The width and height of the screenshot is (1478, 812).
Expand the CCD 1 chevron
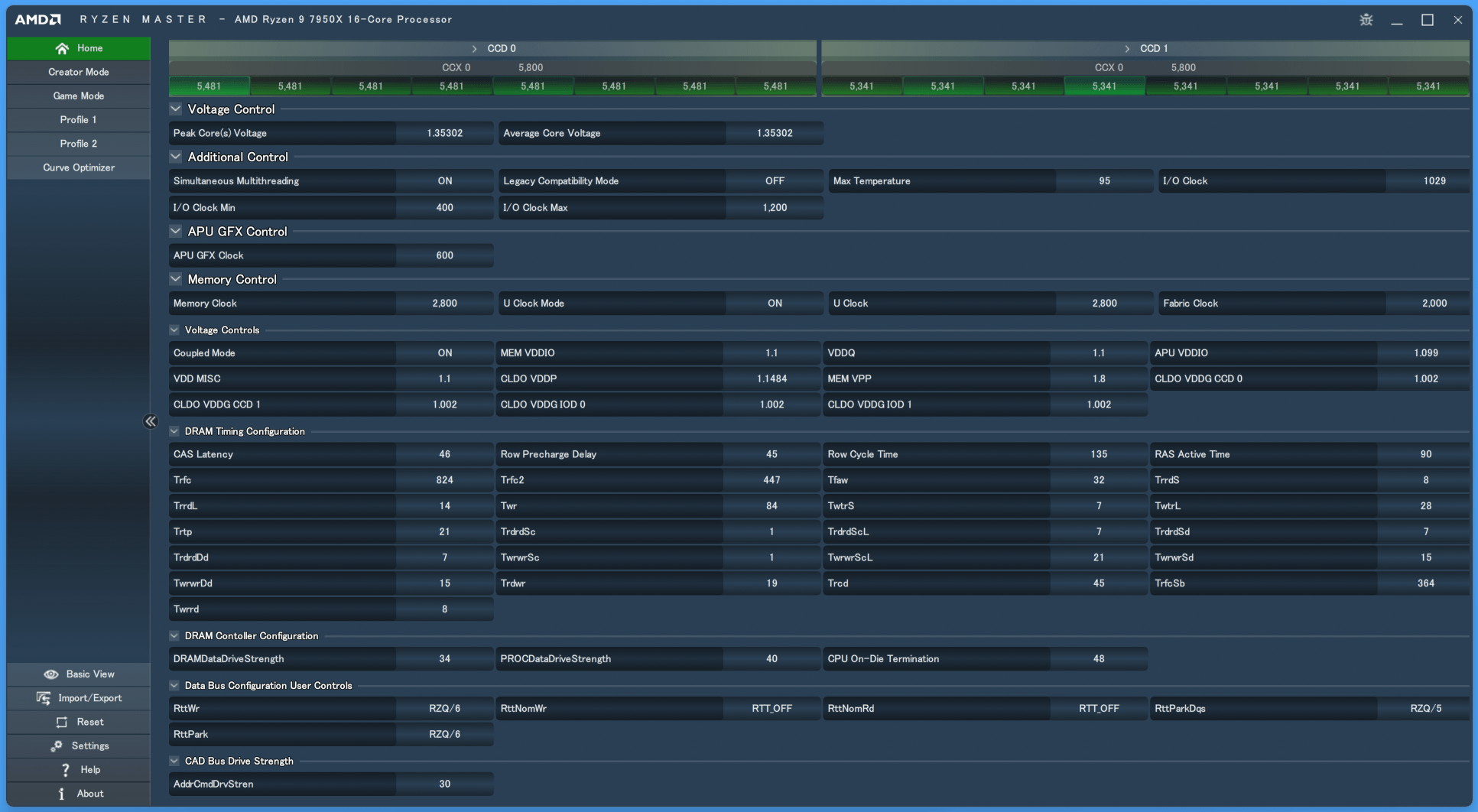(x=1127, y=48)
